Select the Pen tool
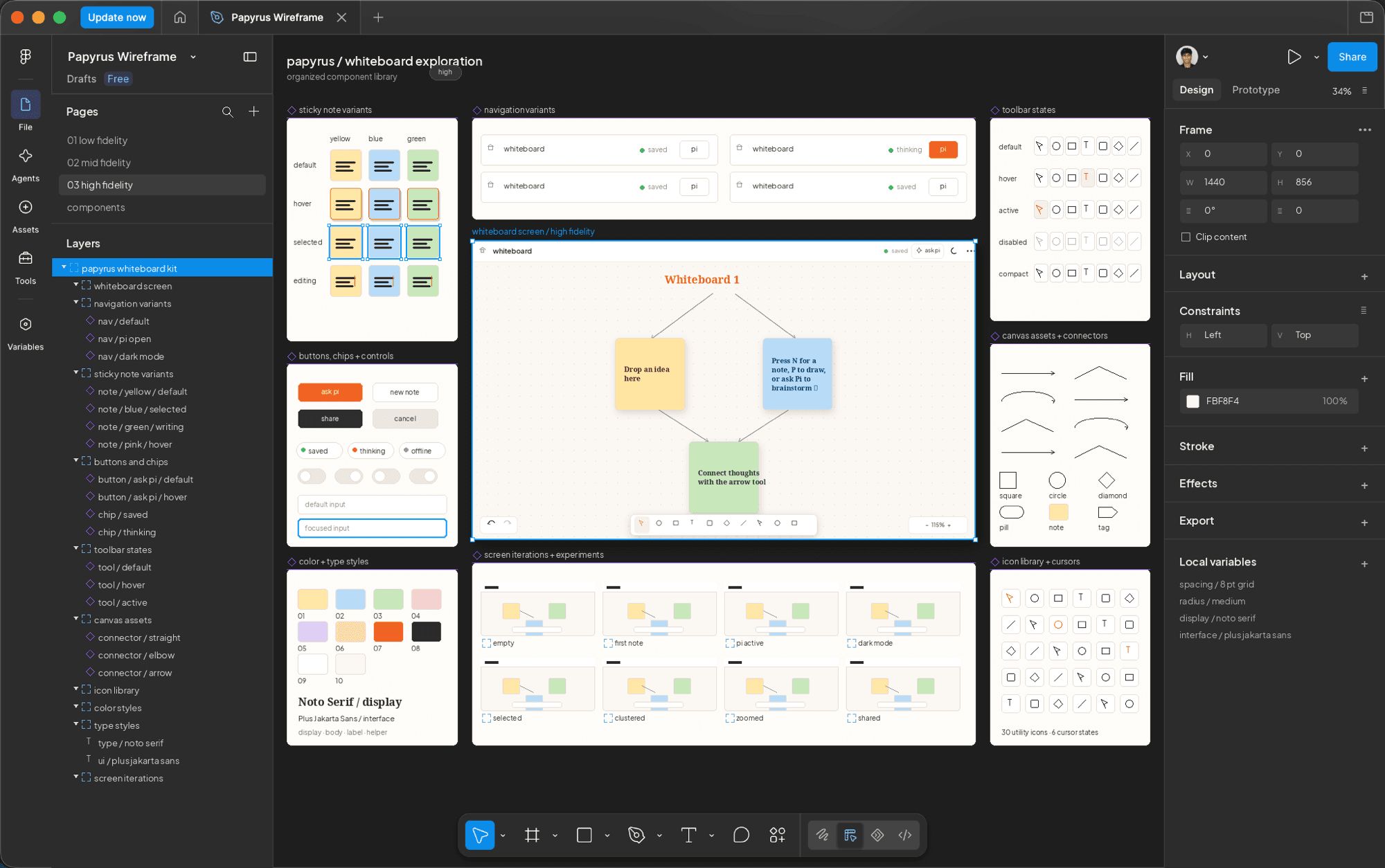 (x=636, y=835)
